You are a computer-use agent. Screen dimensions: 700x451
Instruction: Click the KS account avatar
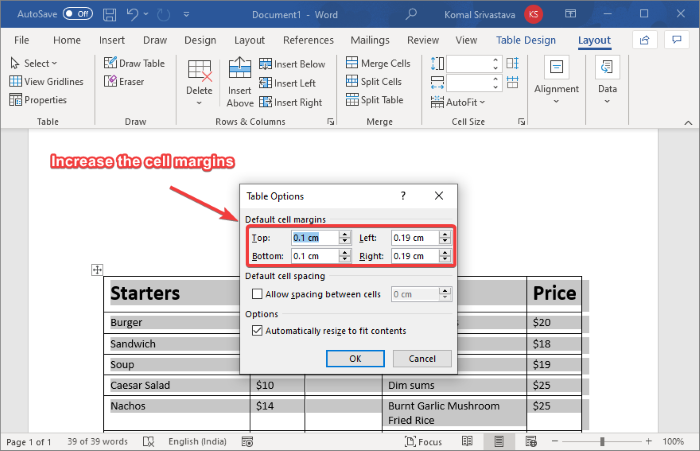coord(533,14)
